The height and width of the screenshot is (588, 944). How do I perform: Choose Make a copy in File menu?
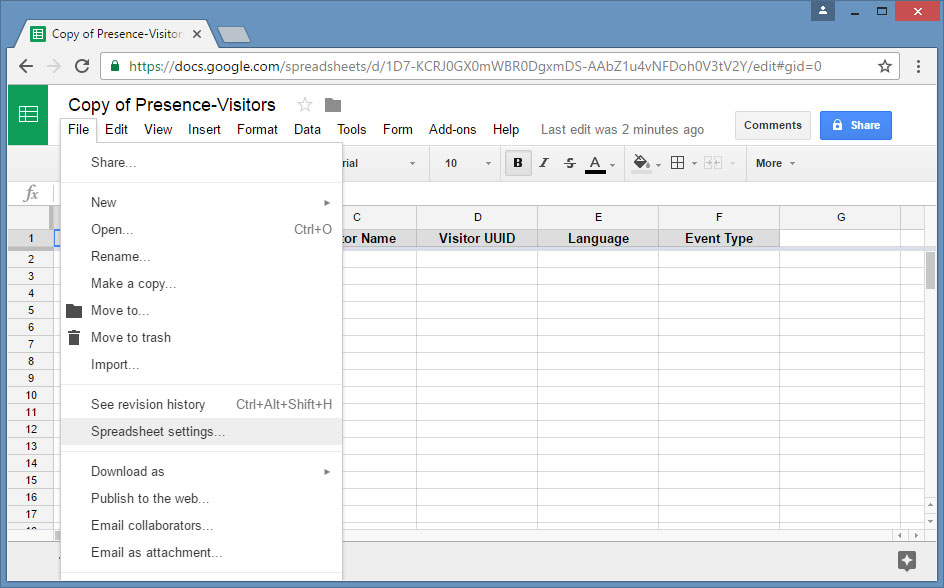tap(133, 283)
